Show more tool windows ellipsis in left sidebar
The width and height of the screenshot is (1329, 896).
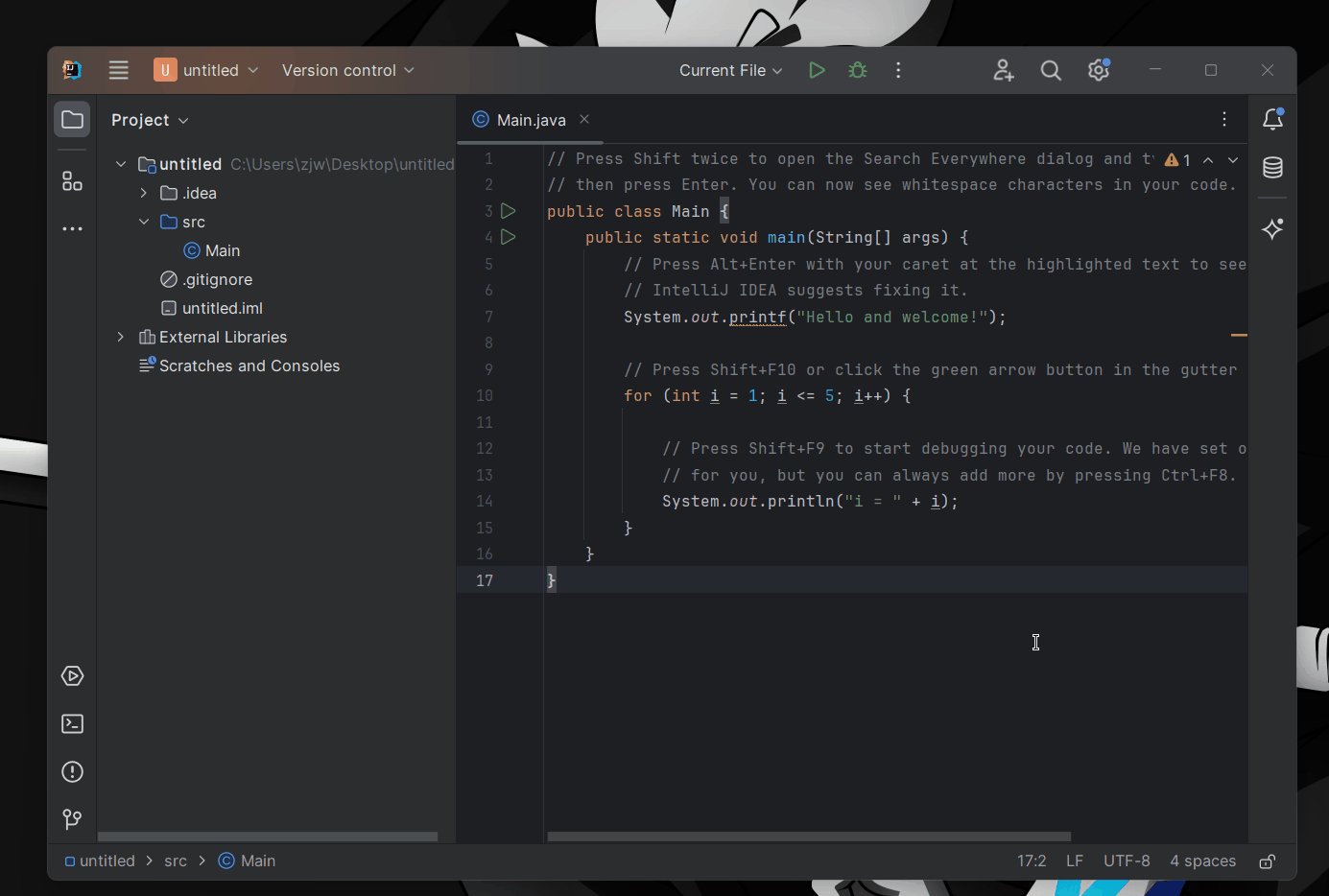click(72, 229)
